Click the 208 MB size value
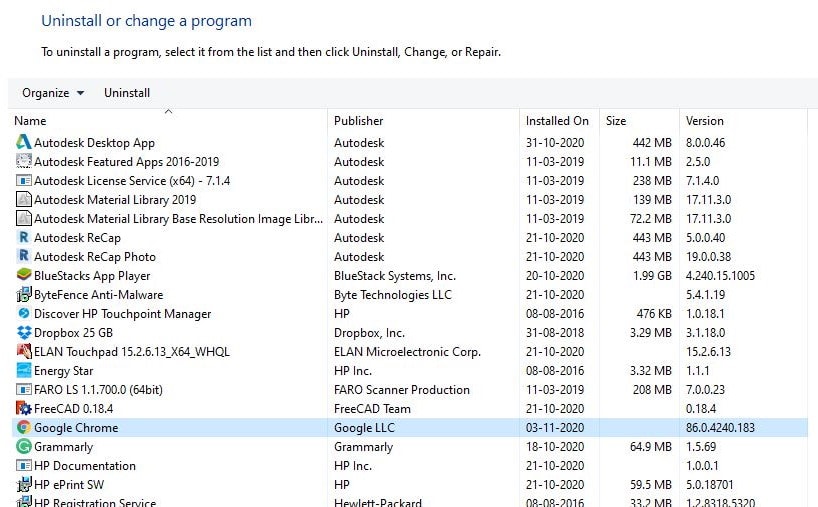 click(x=652, y=390)
